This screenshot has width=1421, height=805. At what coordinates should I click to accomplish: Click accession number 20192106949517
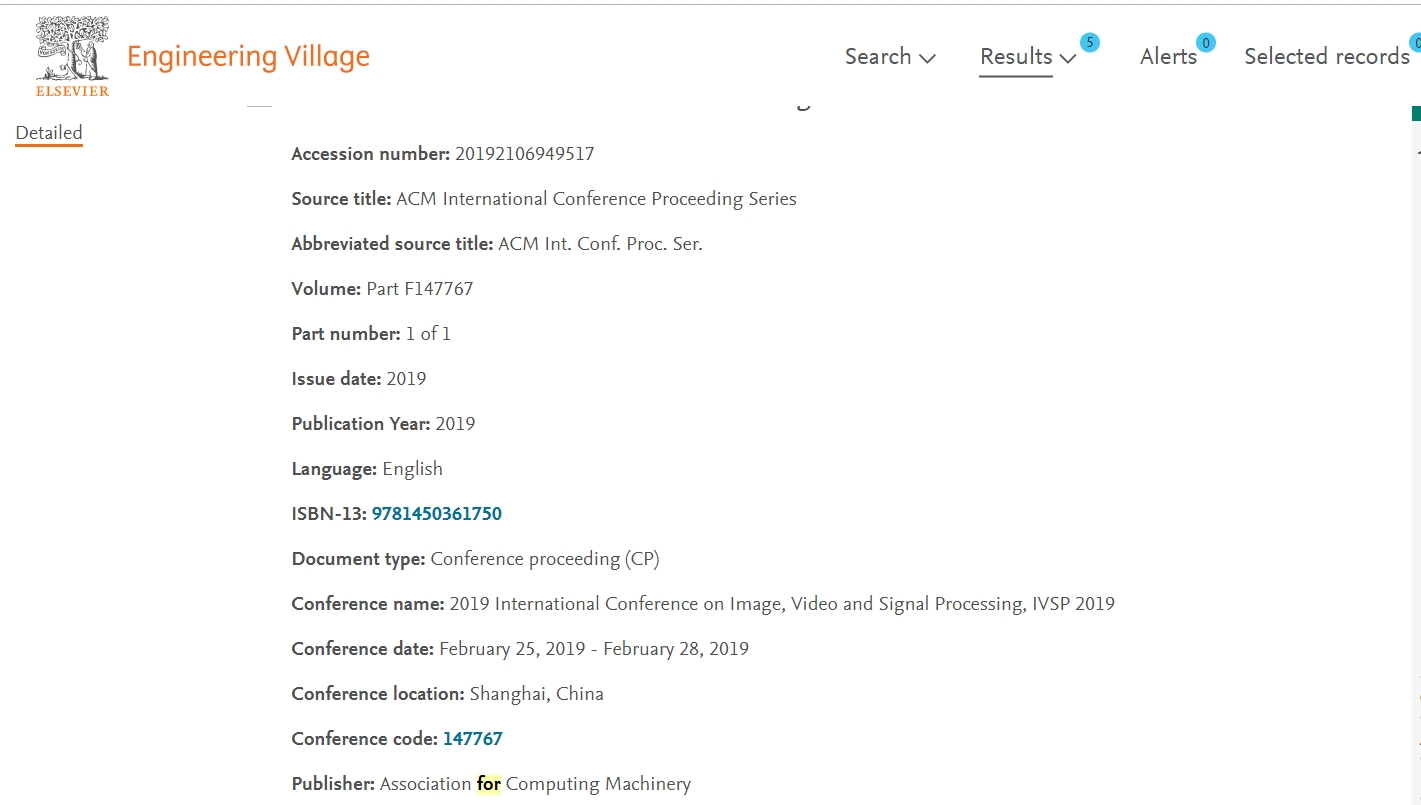click(x=525, y=154)
